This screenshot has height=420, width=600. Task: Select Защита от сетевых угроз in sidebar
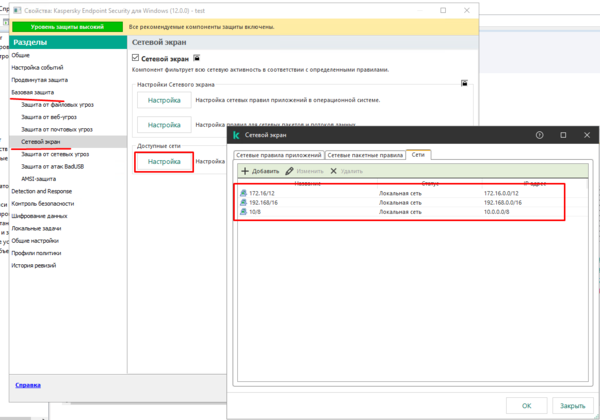point(55,154)
